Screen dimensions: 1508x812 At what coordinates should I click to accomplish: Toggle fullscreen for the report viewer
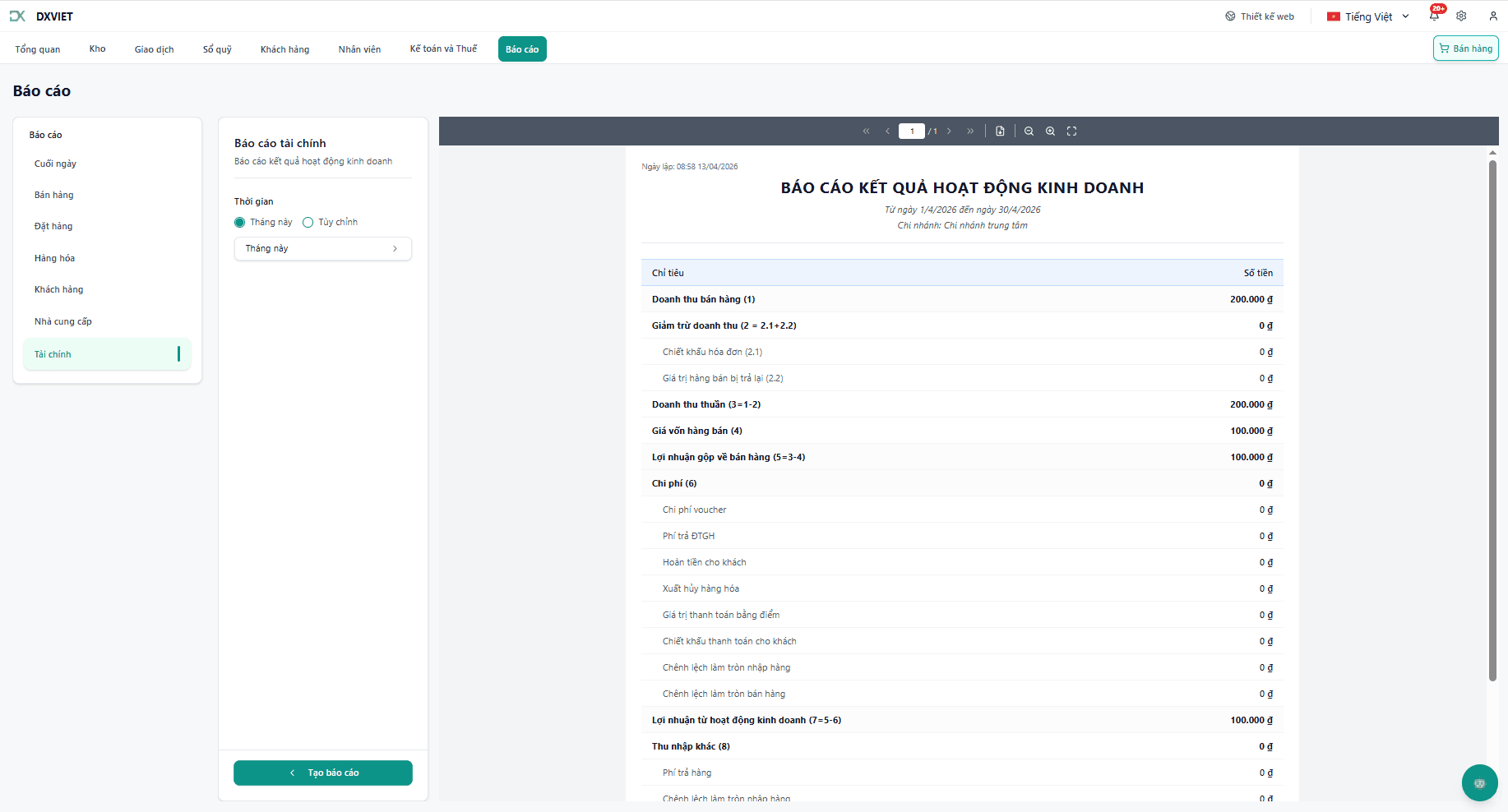click(1071, 131)
